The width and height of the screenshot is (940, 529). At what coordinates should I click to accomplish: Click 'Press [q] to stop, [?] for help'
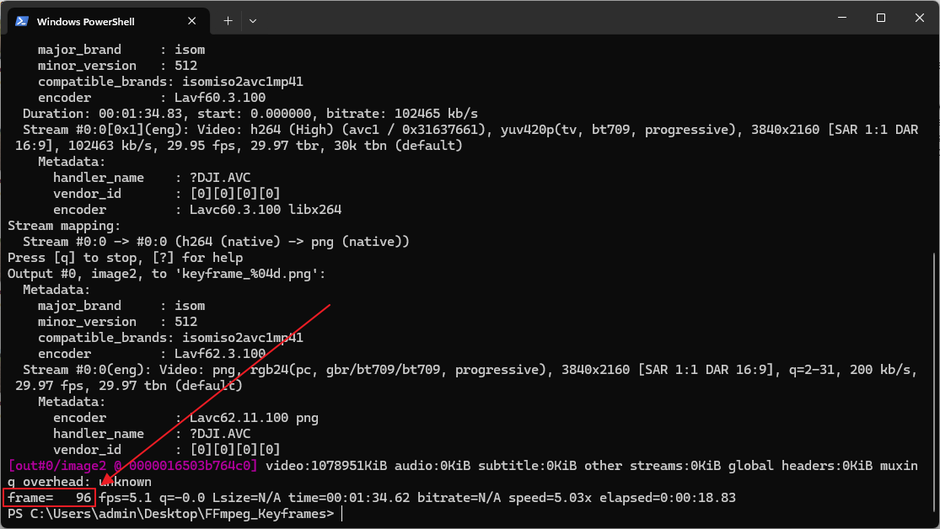(125, 257)
